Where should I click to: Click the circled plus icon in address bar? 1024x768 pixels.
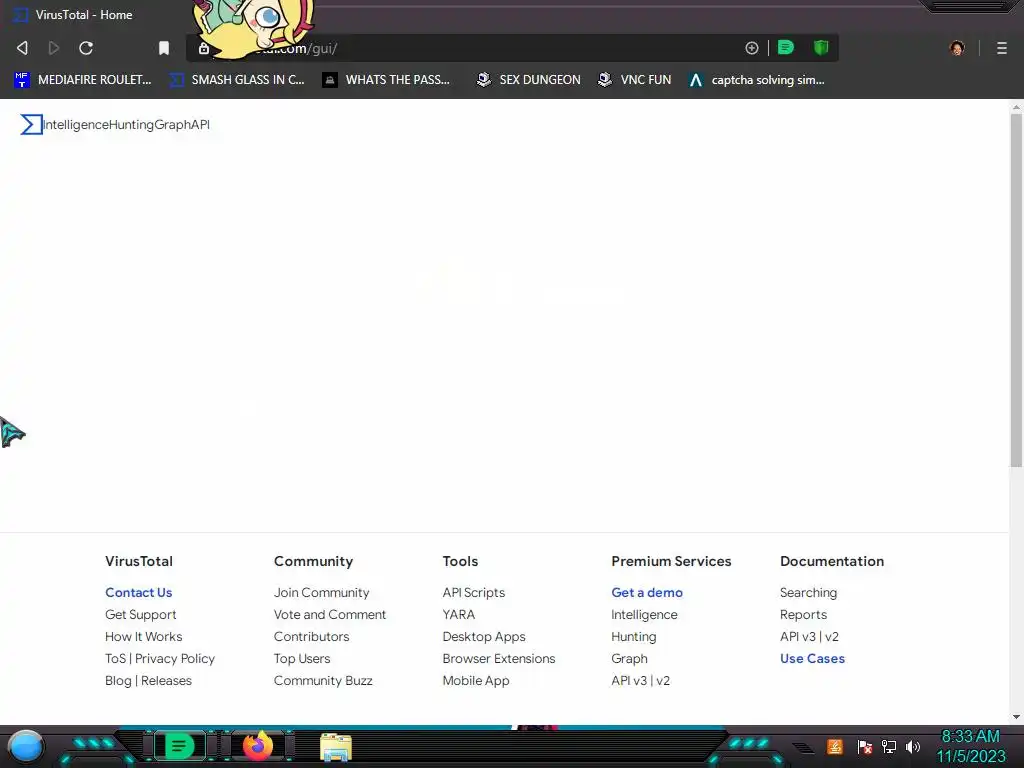[x=752, y=48]
